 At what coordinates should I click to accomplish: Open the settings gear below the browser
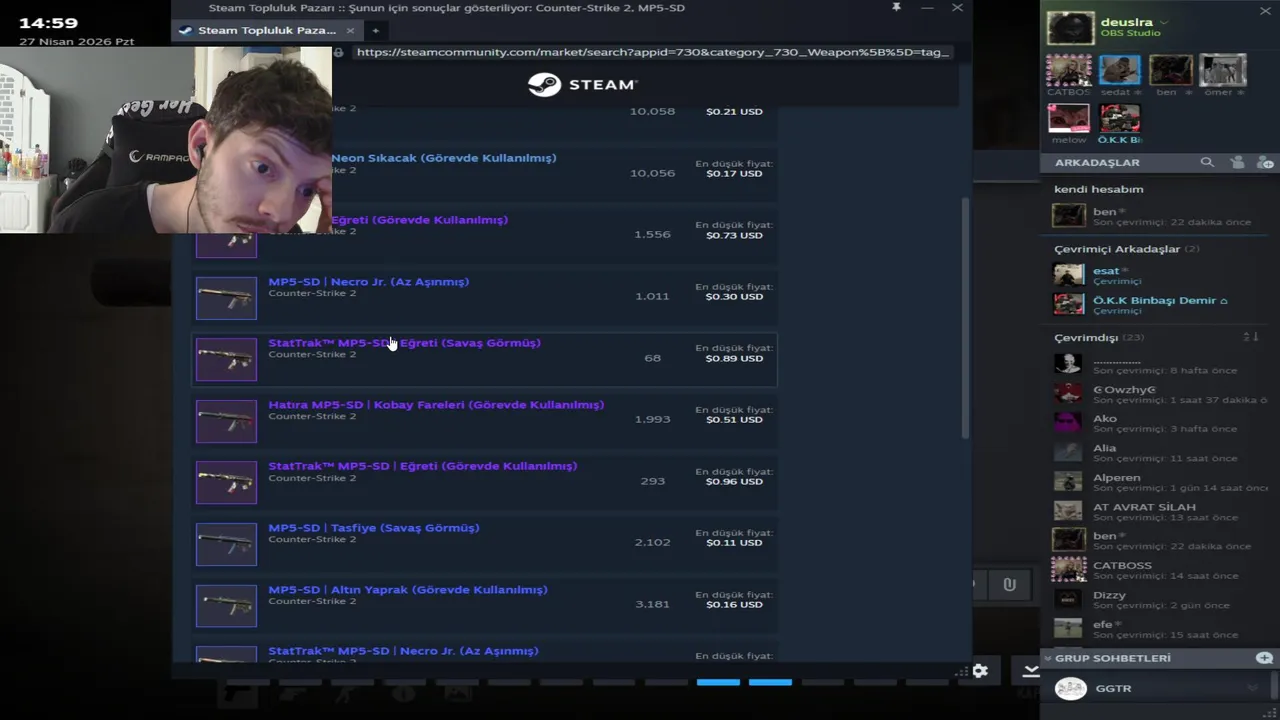(x=980, y=671)
